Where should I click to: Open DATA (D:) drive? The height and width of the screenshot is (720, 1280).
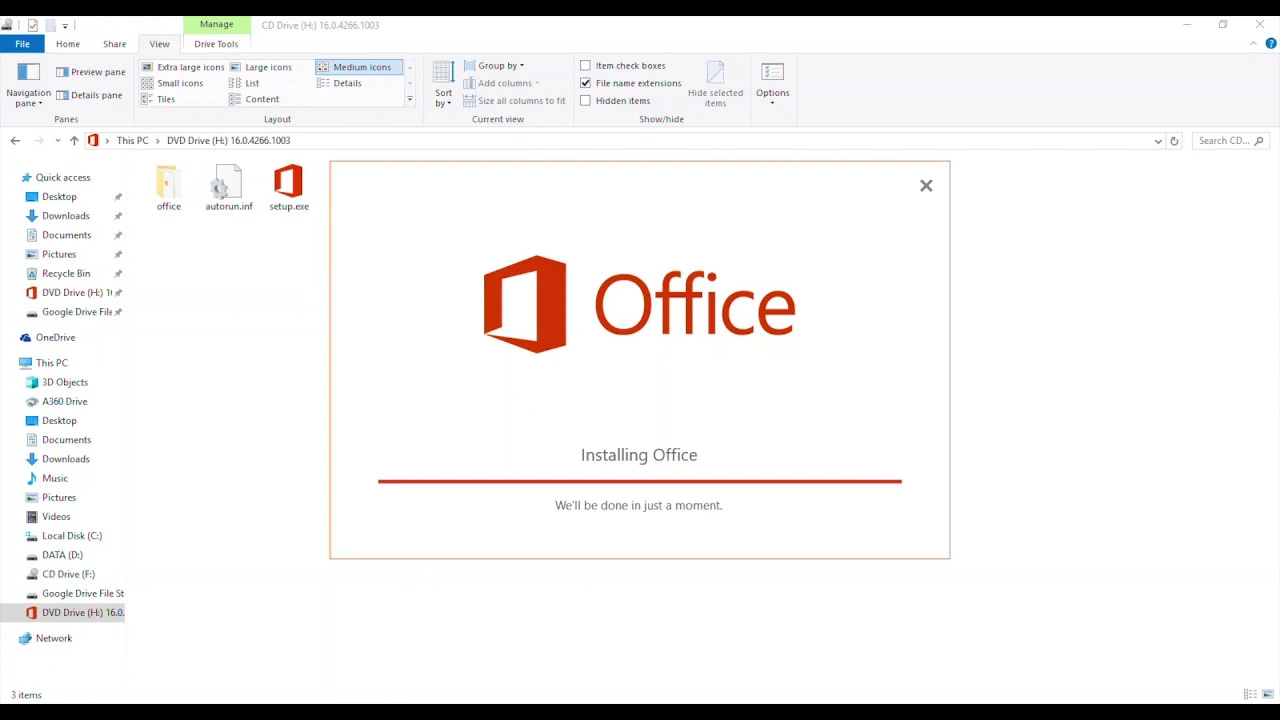62,555
